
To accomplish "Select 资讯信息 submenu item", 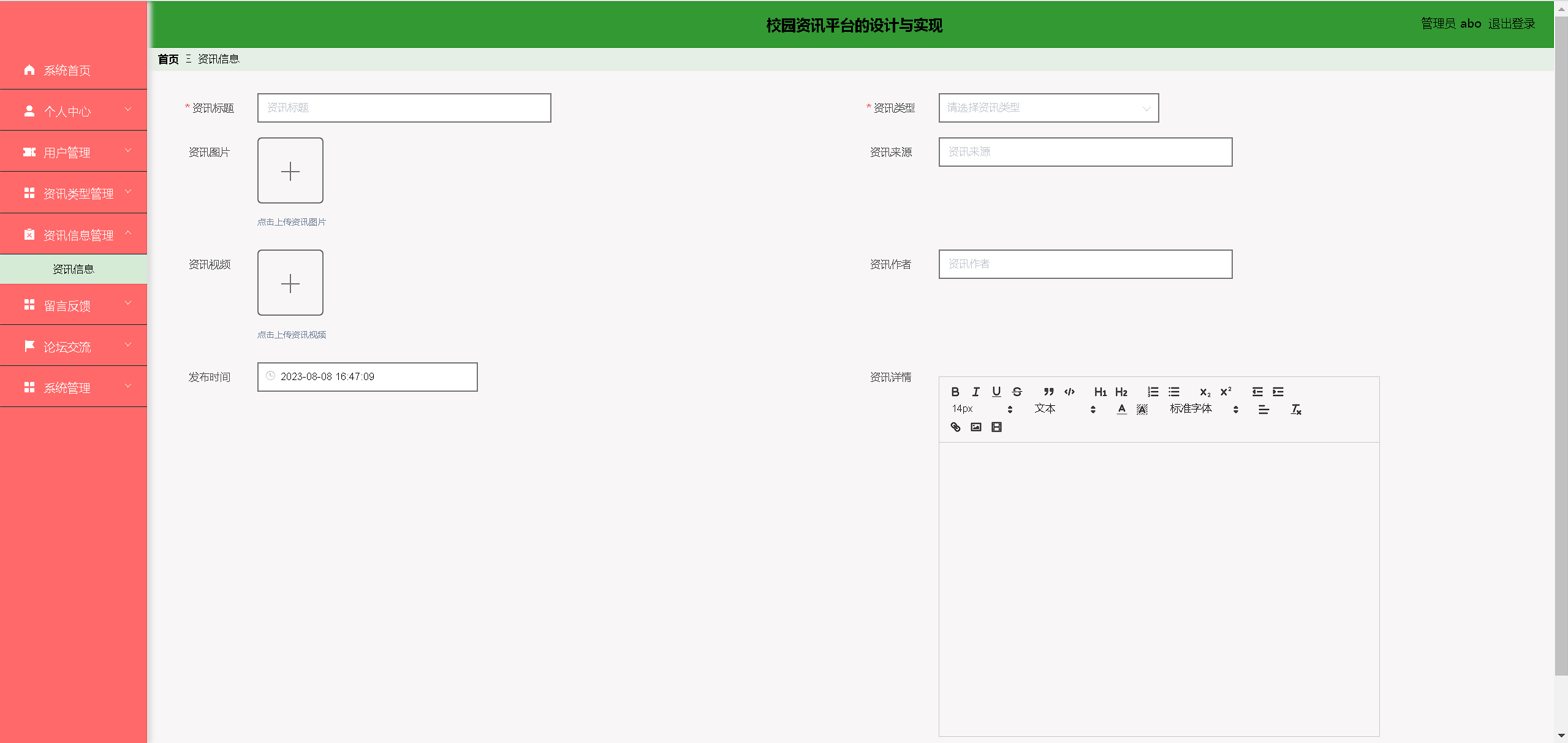I will pos(74,269).
